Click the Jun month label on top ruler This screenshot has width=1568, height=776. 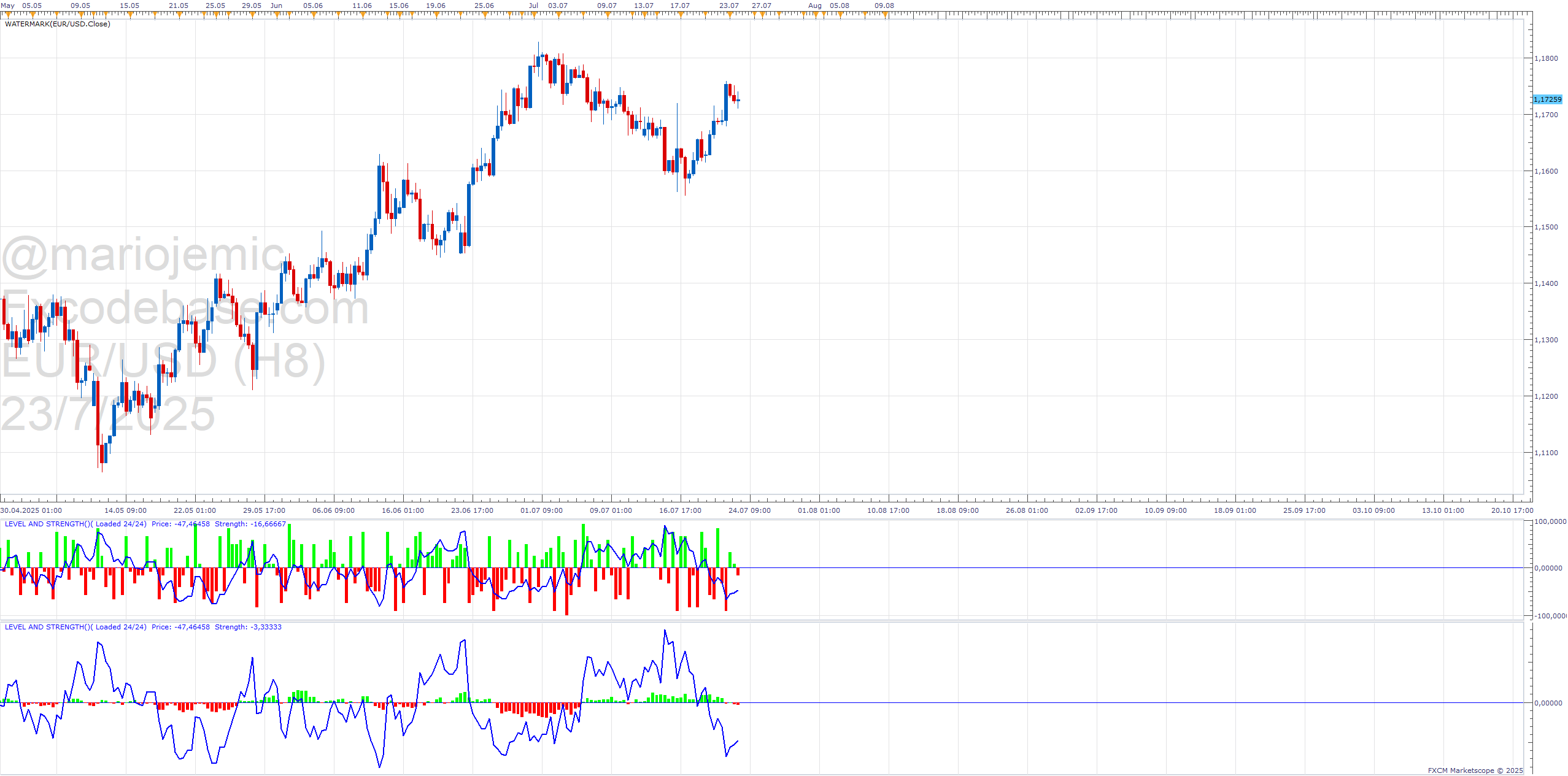[277, 6]
